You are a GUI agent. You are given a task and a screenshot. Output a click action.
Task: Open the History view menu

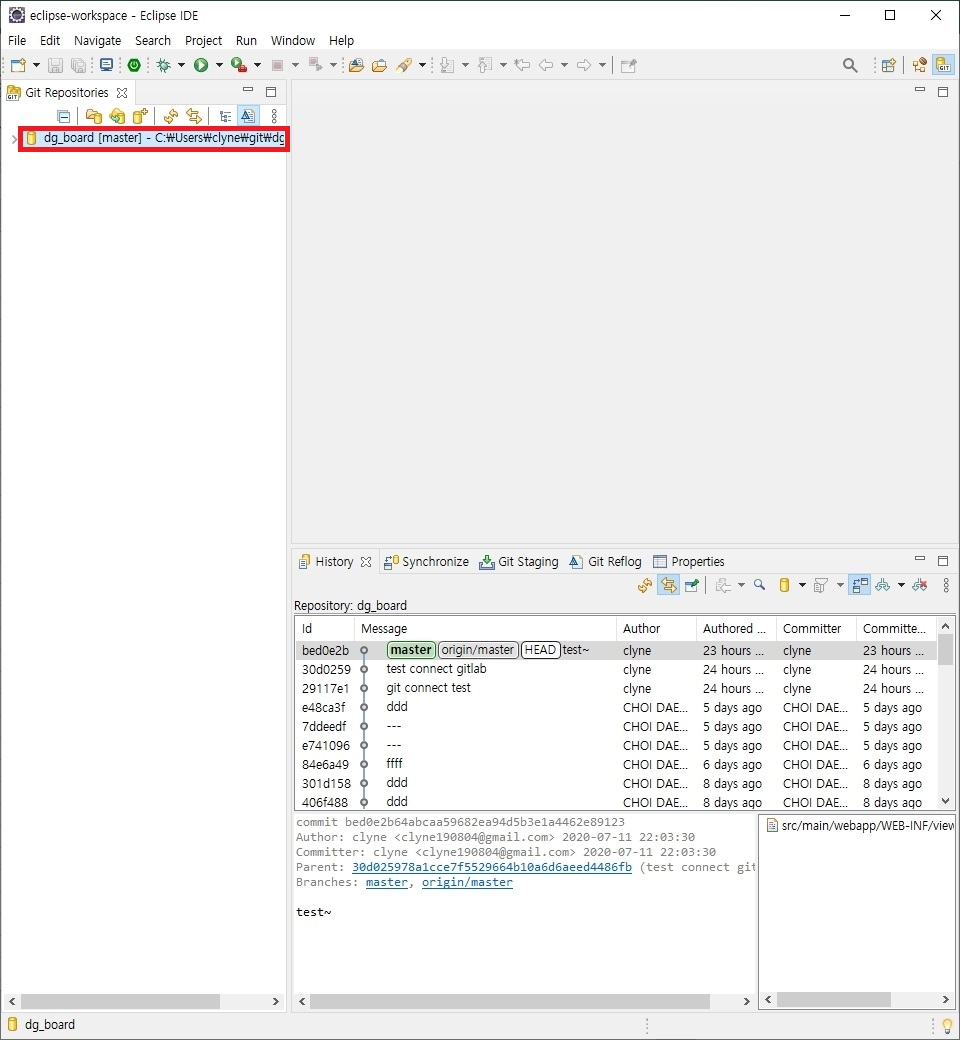coord(946,586)
